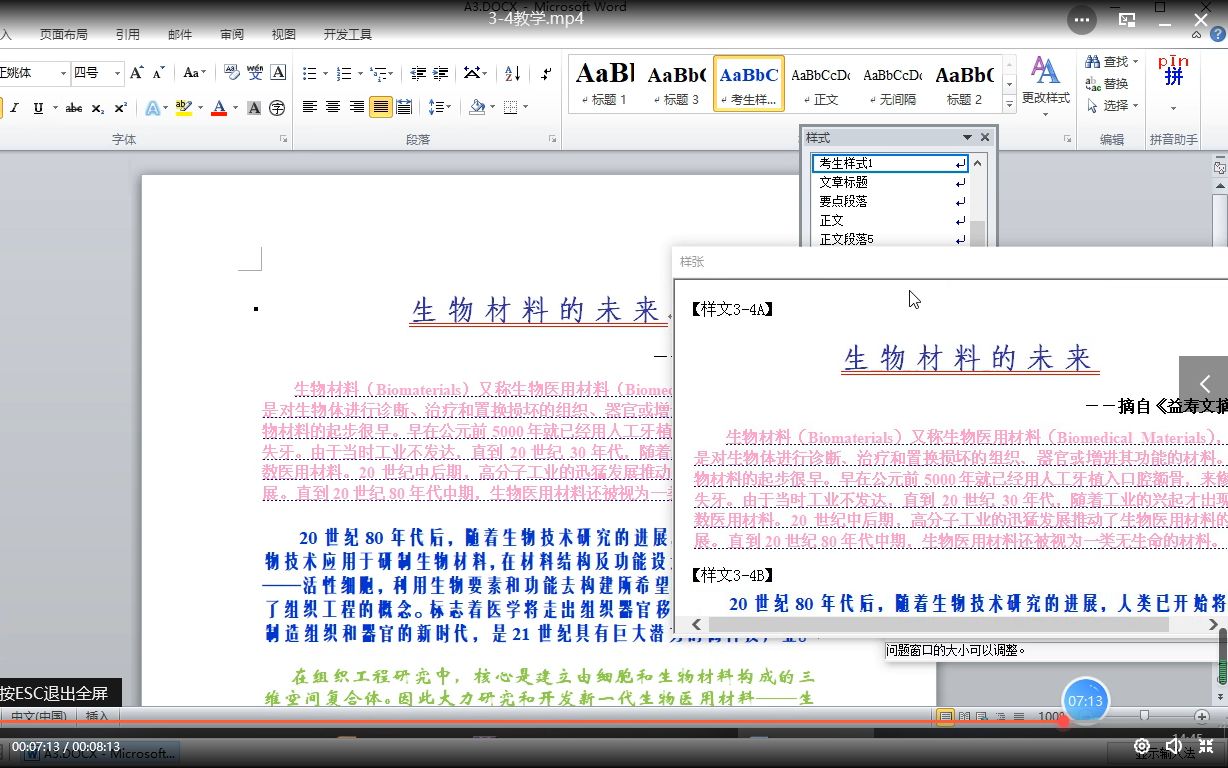The image size is (1228, 768).
Task: Apply subscript formatting
Action: [99, 107]
